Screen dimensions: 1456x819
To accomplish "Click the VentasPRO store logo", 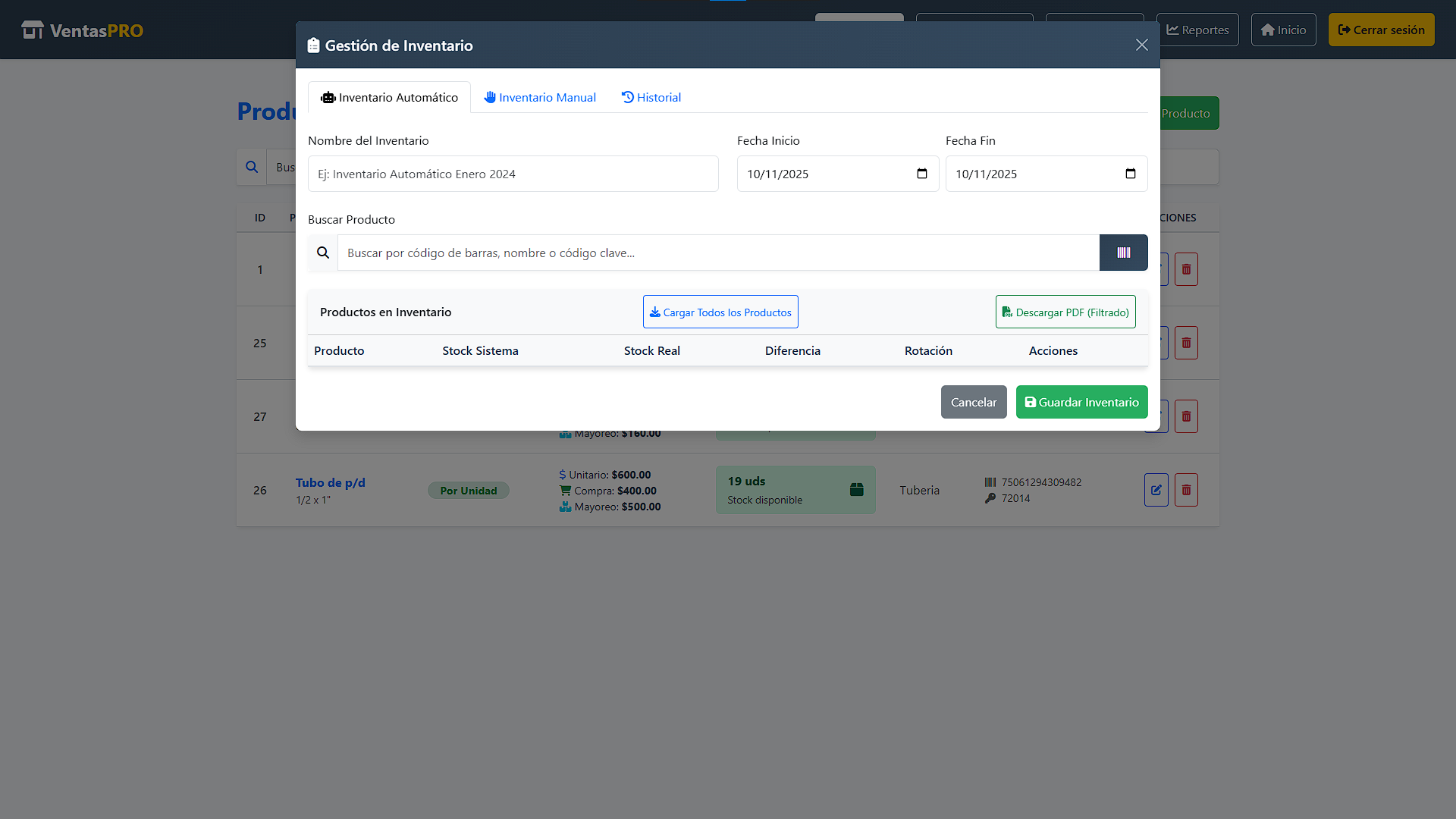I will 33,30.
